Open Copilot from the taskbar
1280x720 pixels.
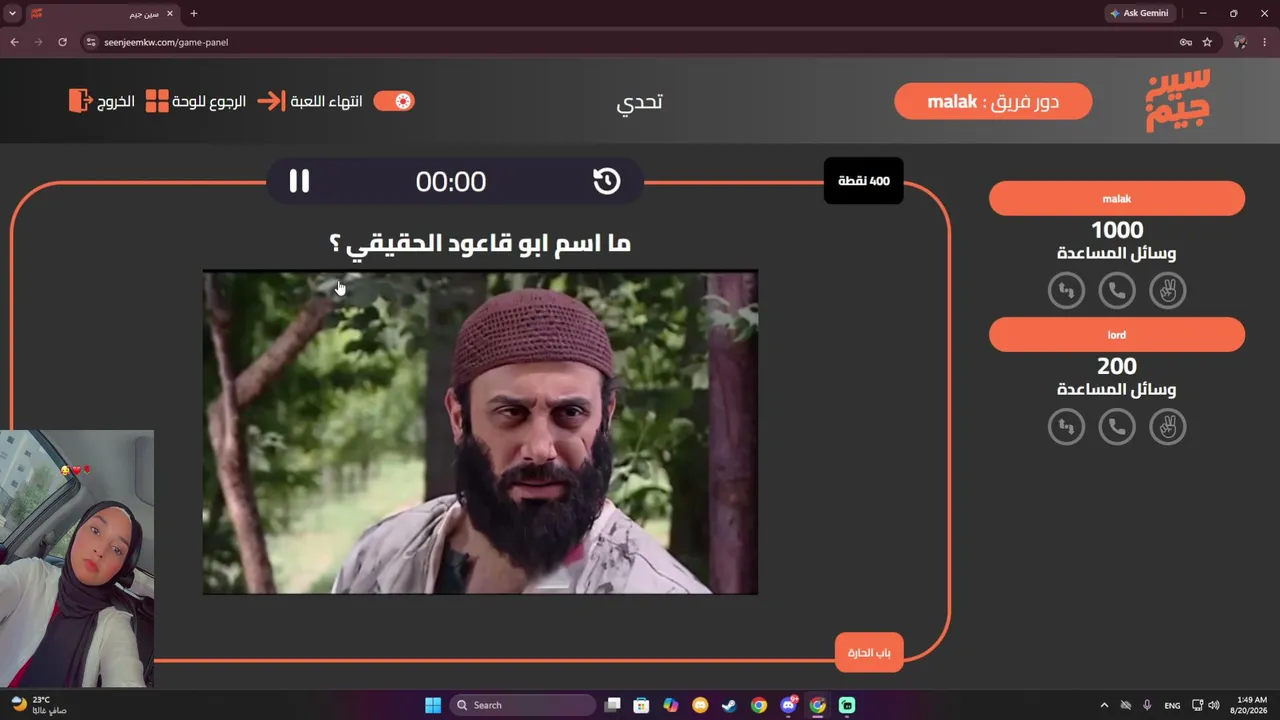click(671, 705)
